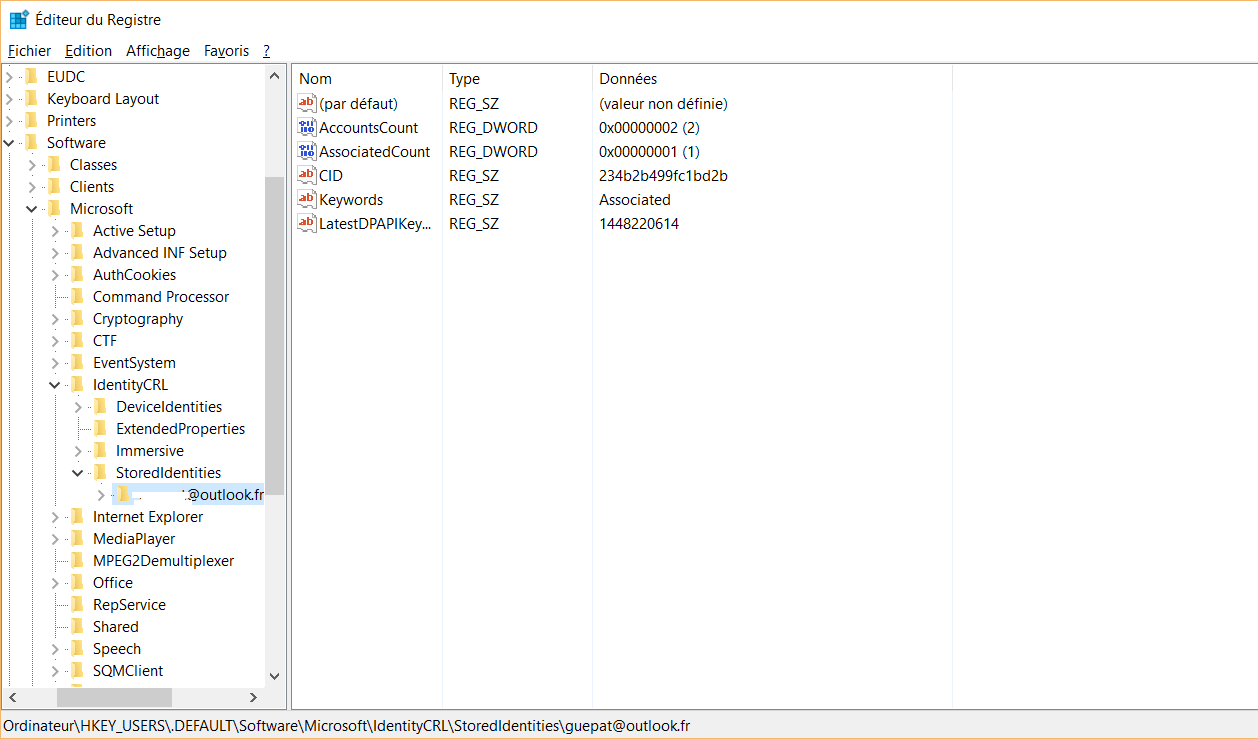Click the Software folder icon

tap(31, 142)
